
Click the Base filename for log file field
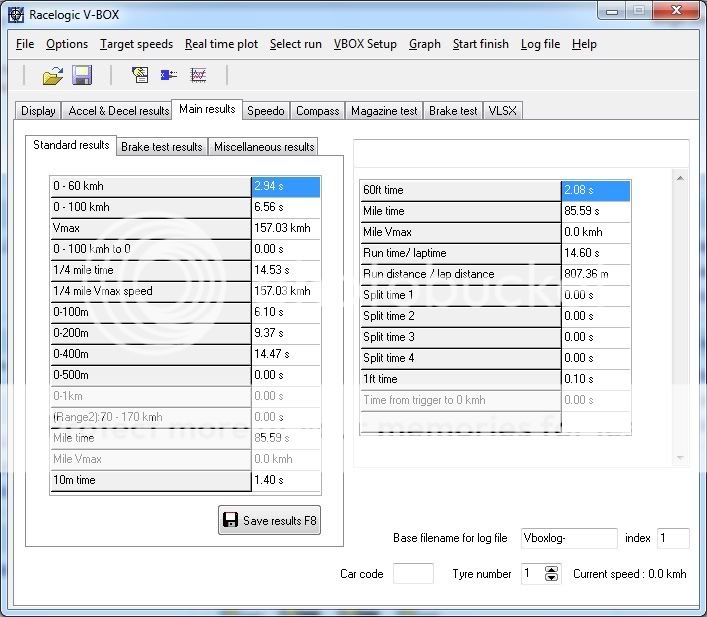click(x=568, y=538)
